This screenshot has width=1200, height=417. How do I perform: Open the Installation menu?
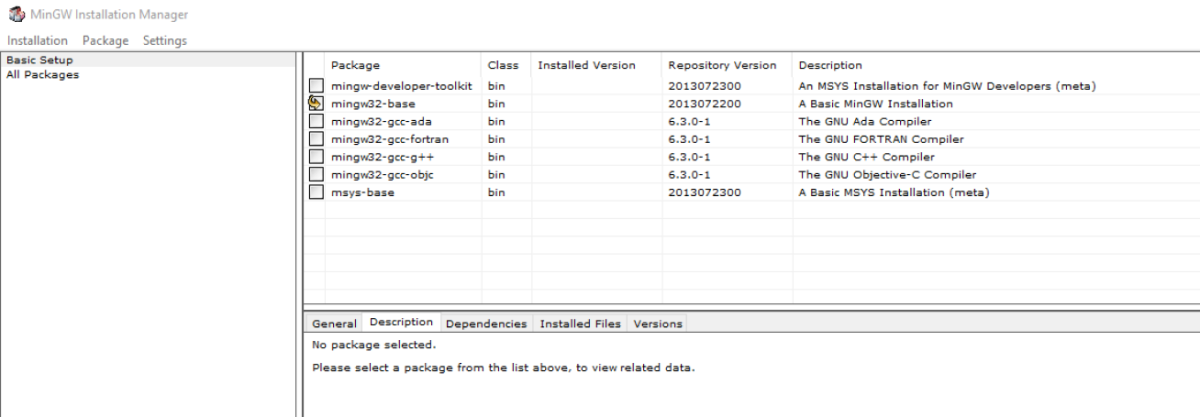coord(37,40)
